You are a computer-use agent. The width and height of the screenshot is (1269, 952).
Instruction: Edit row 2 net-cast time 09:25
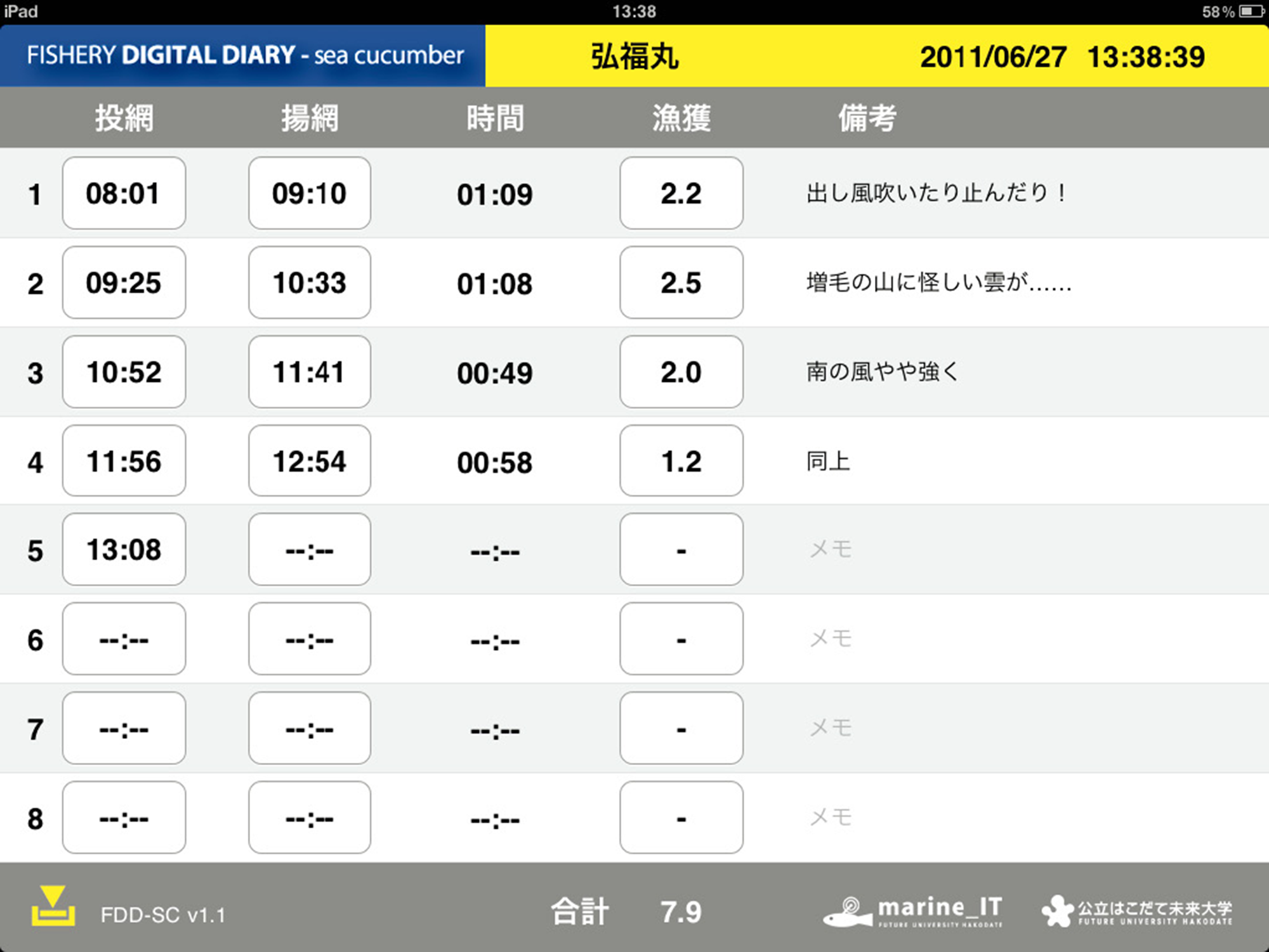tap(124, 283)
